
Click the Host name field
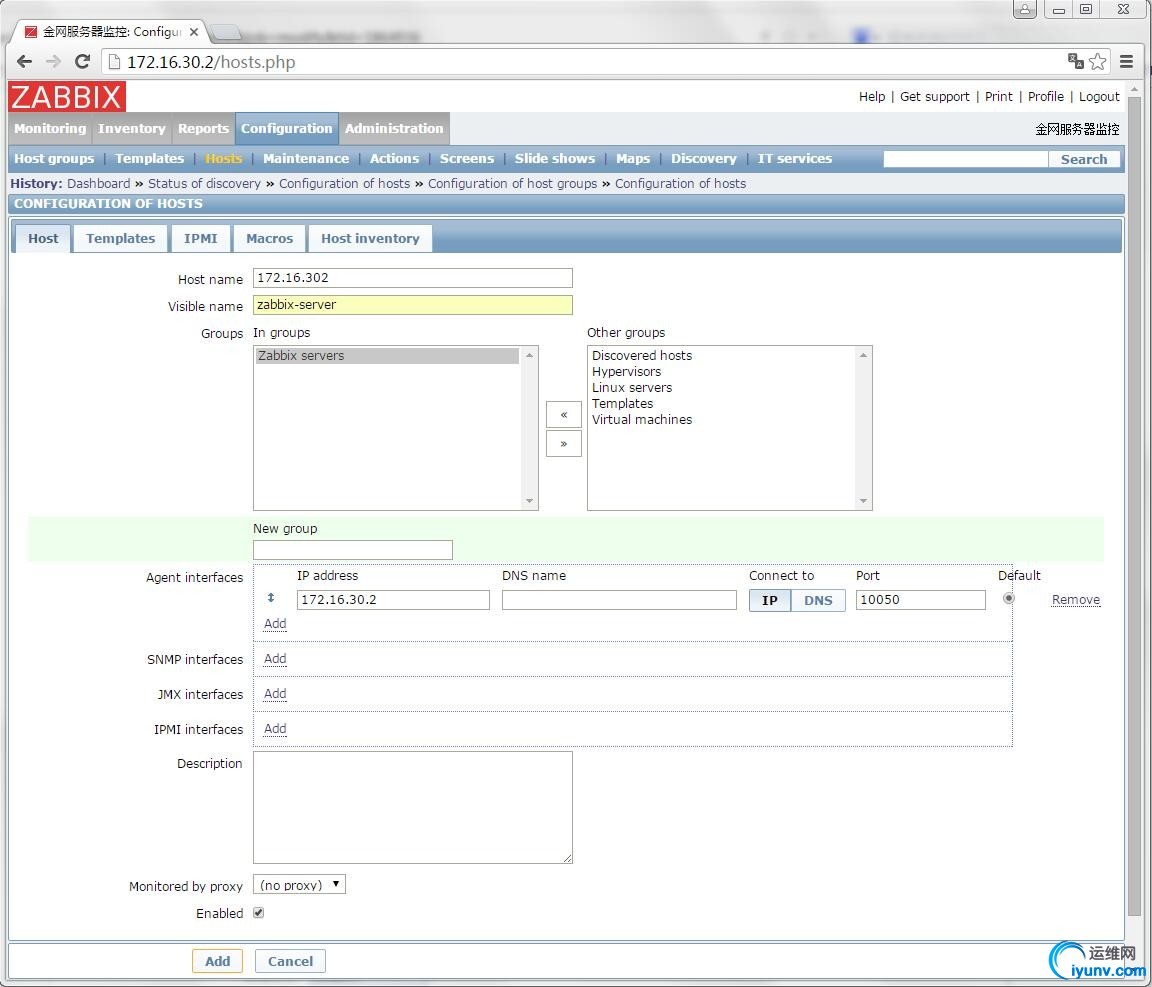(x=413, y=278)
